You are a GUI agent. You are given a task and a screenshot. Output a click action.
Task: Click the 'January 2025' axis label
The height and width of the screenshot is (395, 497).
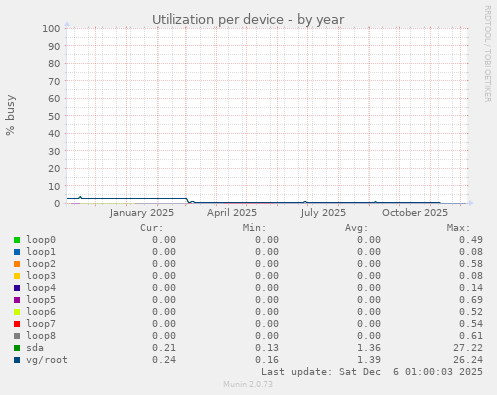point(142,213)
